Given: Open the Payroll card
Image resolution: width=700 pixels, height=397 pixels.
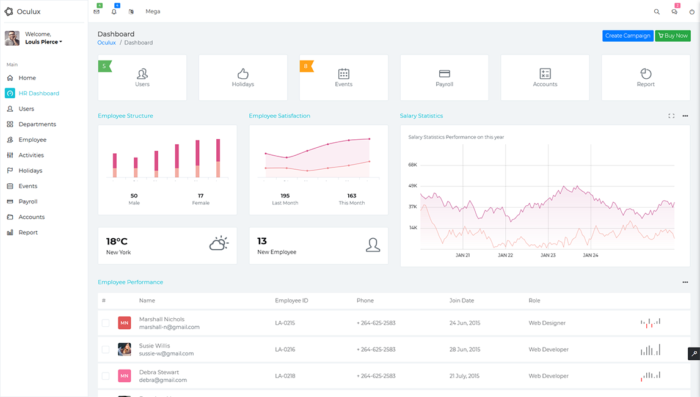Looking at the screenshot, I should click(444, 77).
